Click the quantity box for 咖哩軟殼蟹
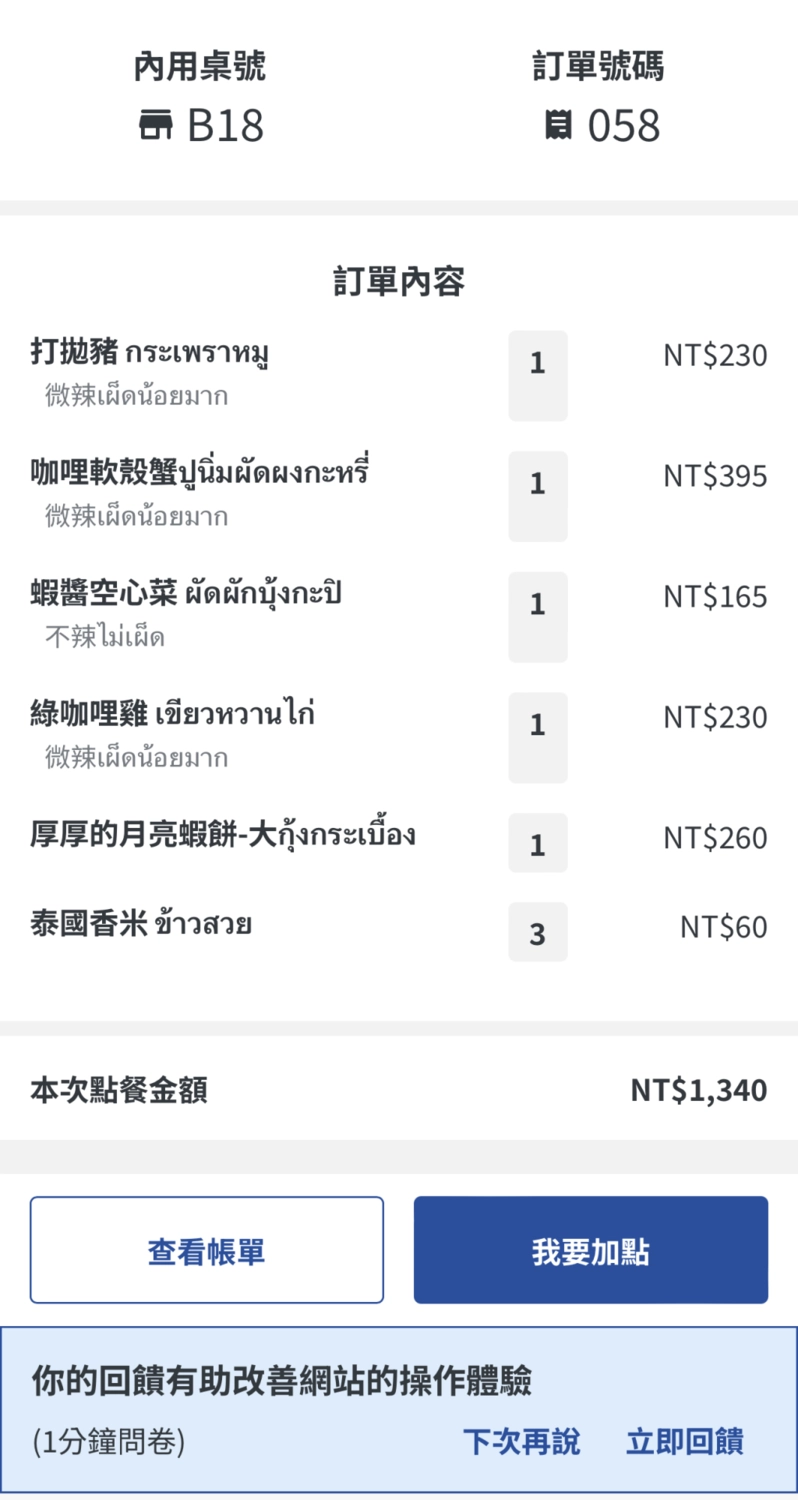Screen dimensions: 798x1500 pos(538,496)
